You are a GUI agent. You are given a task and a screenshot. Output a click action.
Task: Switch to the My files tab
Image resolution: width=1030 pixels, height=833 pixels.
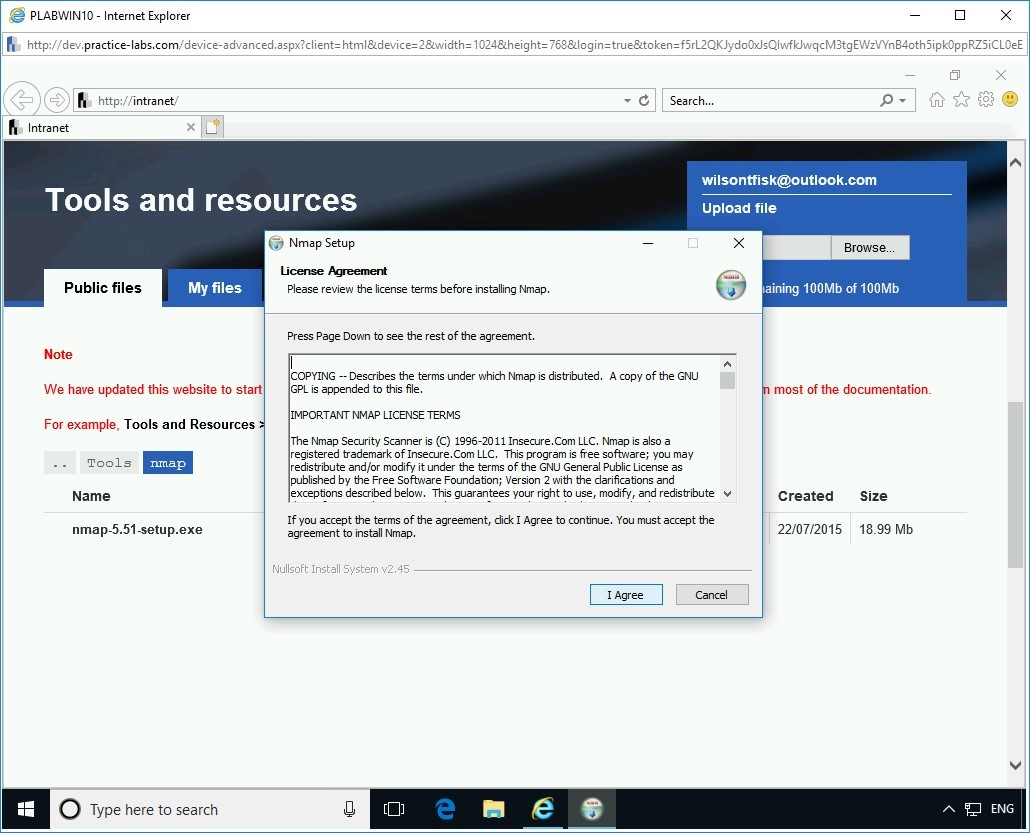coord(214,288)
